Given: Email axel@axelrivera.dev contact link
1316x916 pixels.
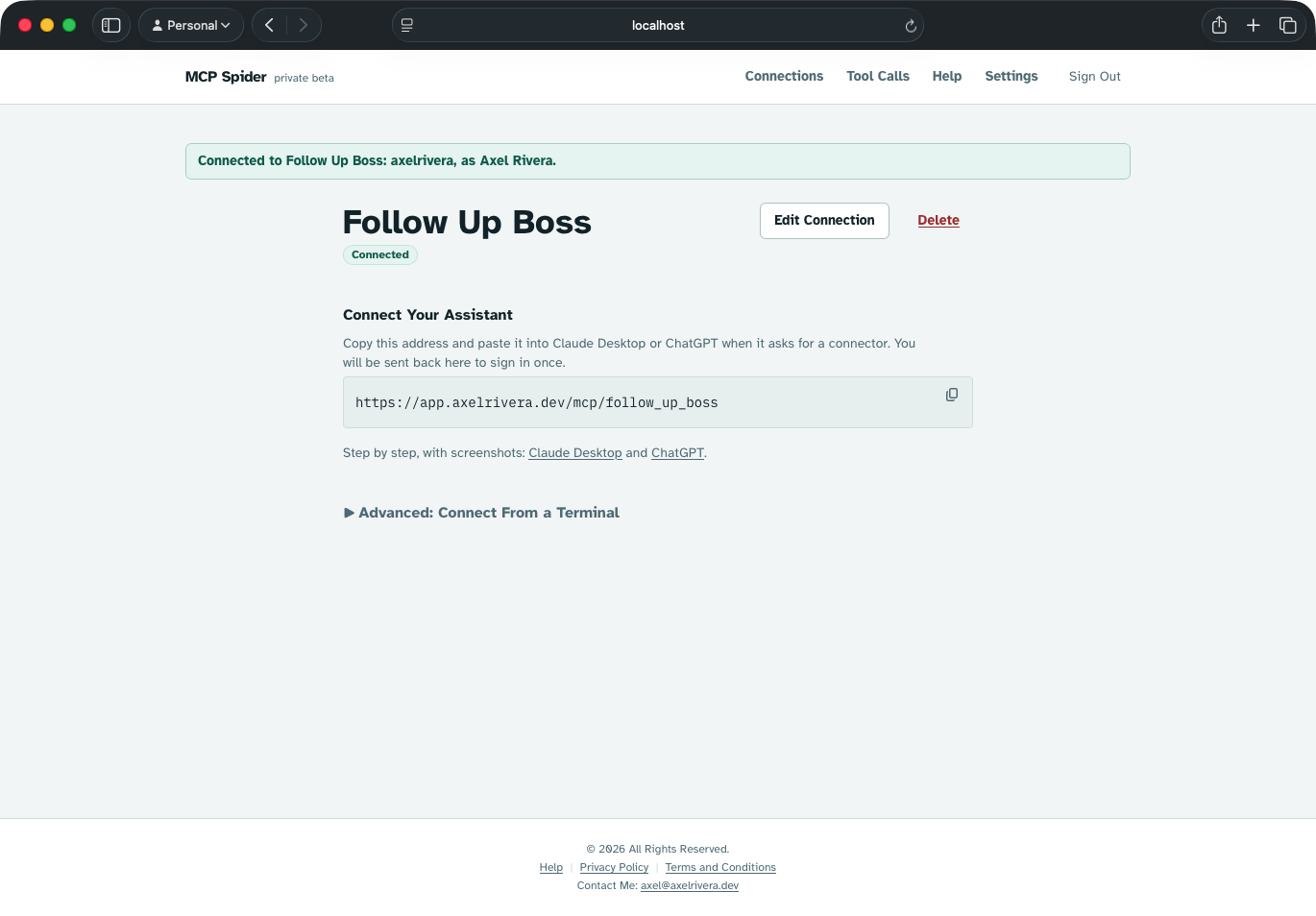Looking at the screenshot, I should [x=690, y=885].
